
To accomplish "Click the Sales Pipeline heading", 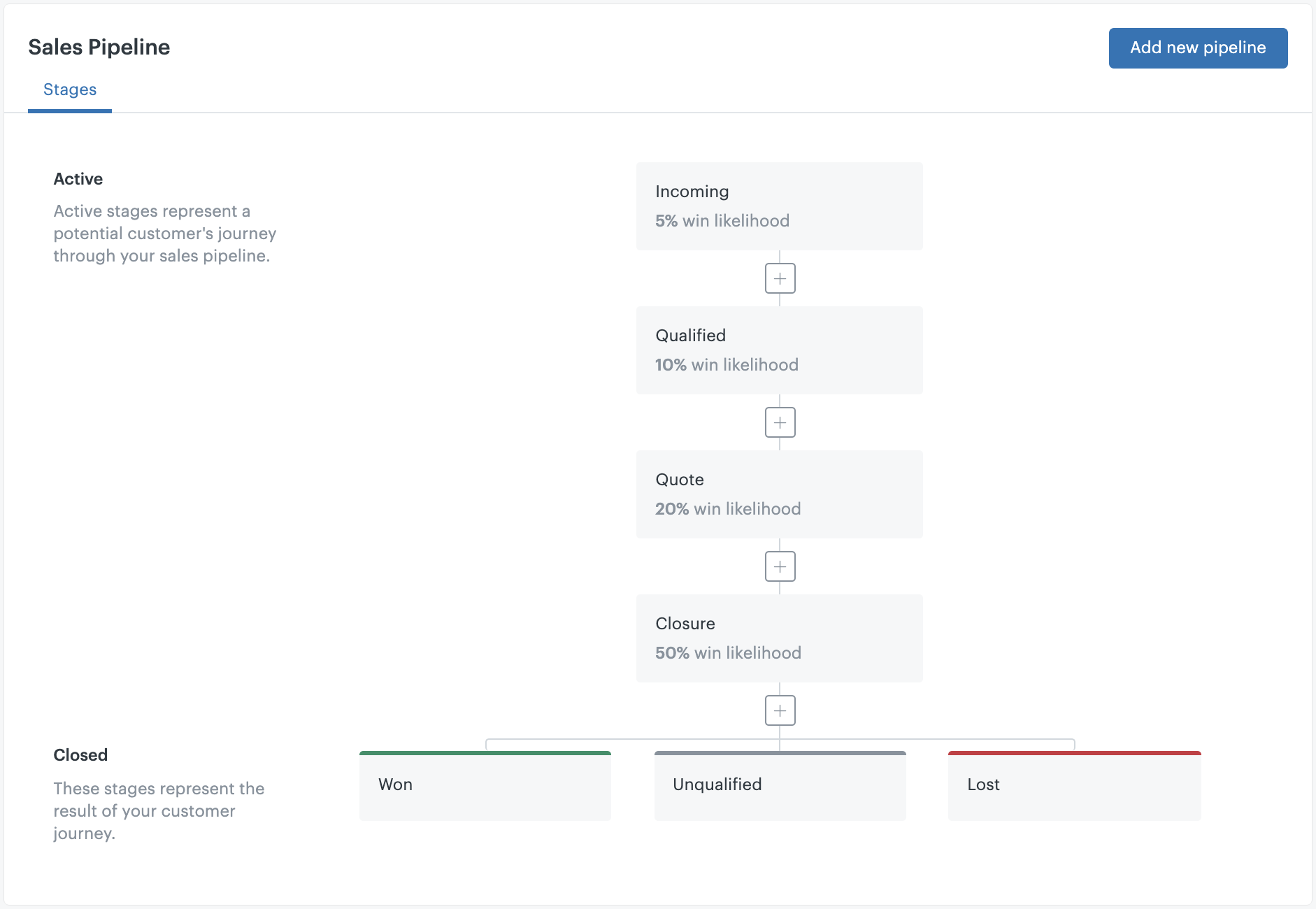I will pyautogui.click(x=99, y=47).
